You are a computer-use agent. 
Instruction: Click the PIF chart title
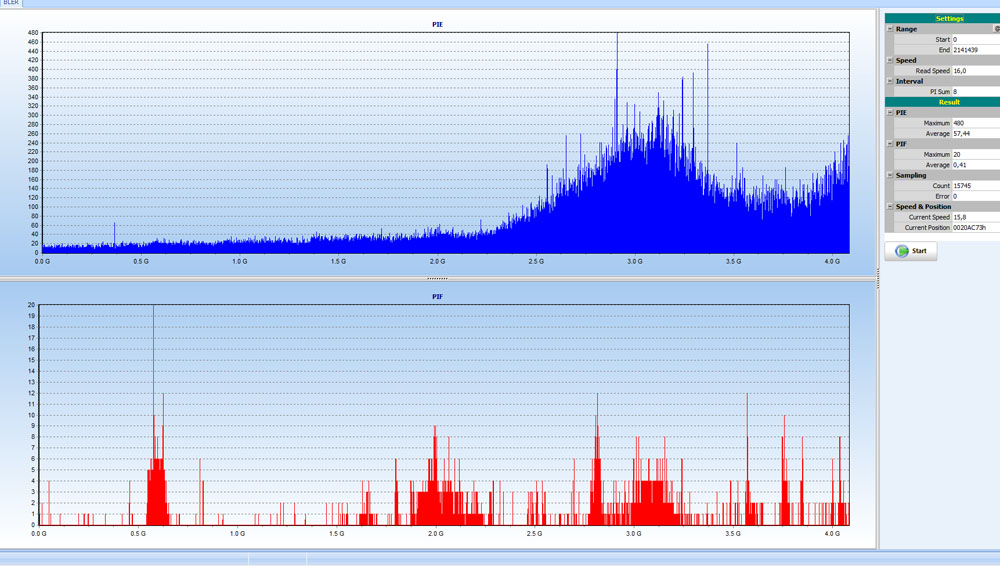(438, 297)
